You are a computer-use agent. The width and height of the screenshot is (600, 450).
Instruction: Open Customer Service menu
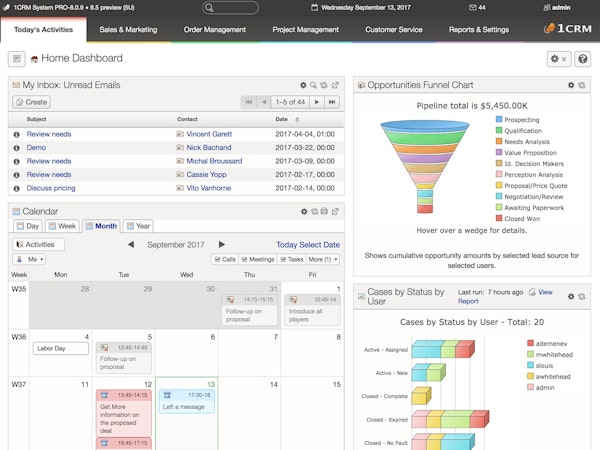[394, 29]
